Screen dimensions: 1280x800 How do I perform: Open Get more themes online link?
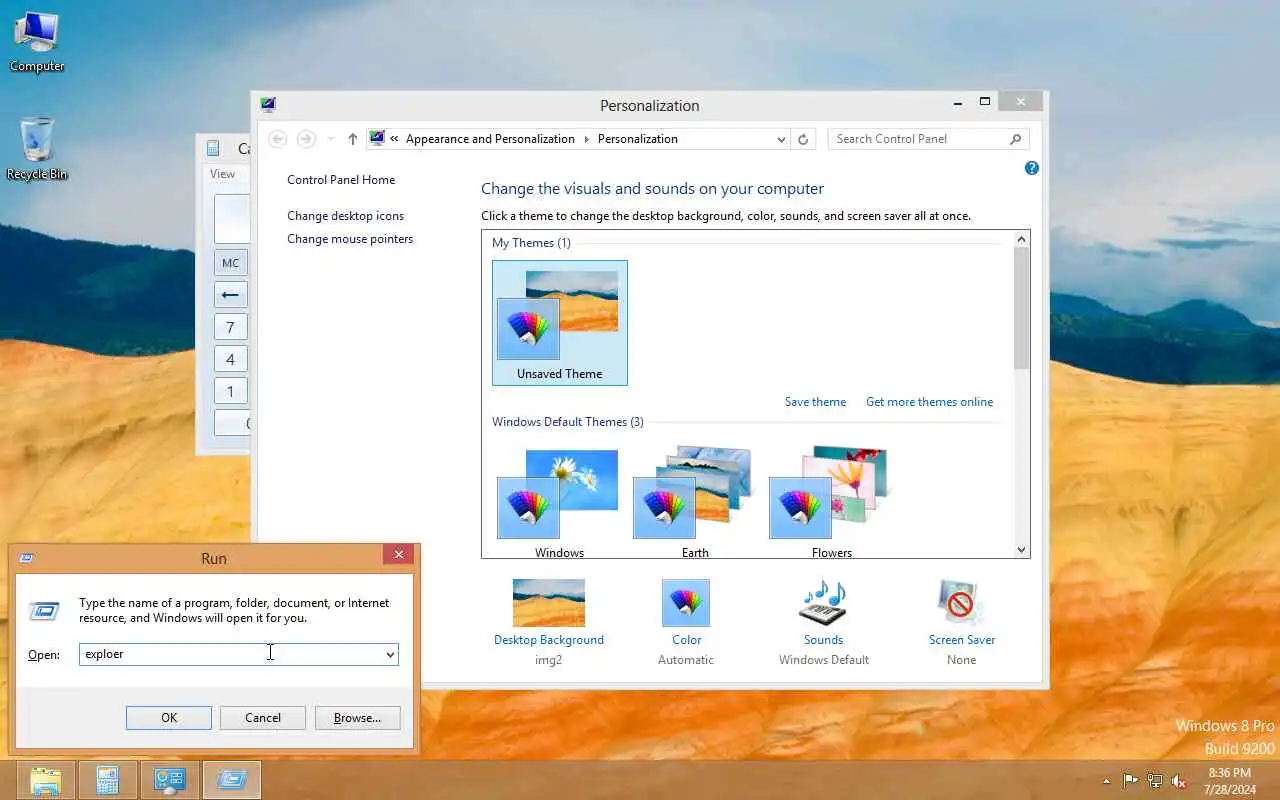pyautogui.click(x=929, y=402)
